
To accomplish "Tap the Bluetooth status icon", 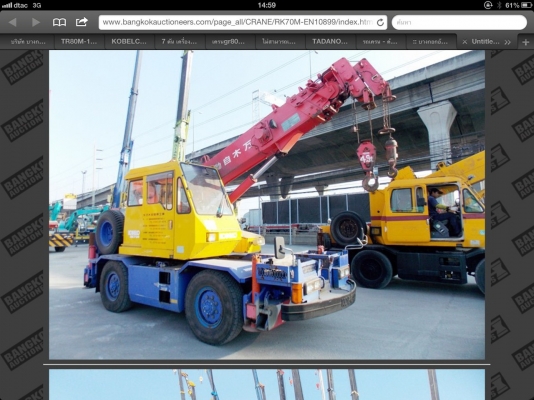I will [499, 5].
